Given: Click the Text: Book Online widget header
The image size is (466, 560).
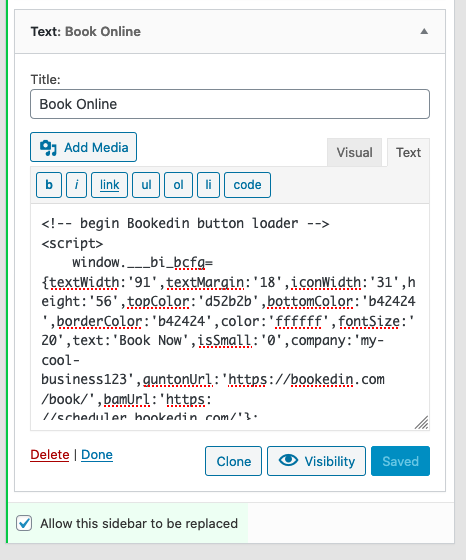Looking at the screenshot, I should [x=230, y=31].
